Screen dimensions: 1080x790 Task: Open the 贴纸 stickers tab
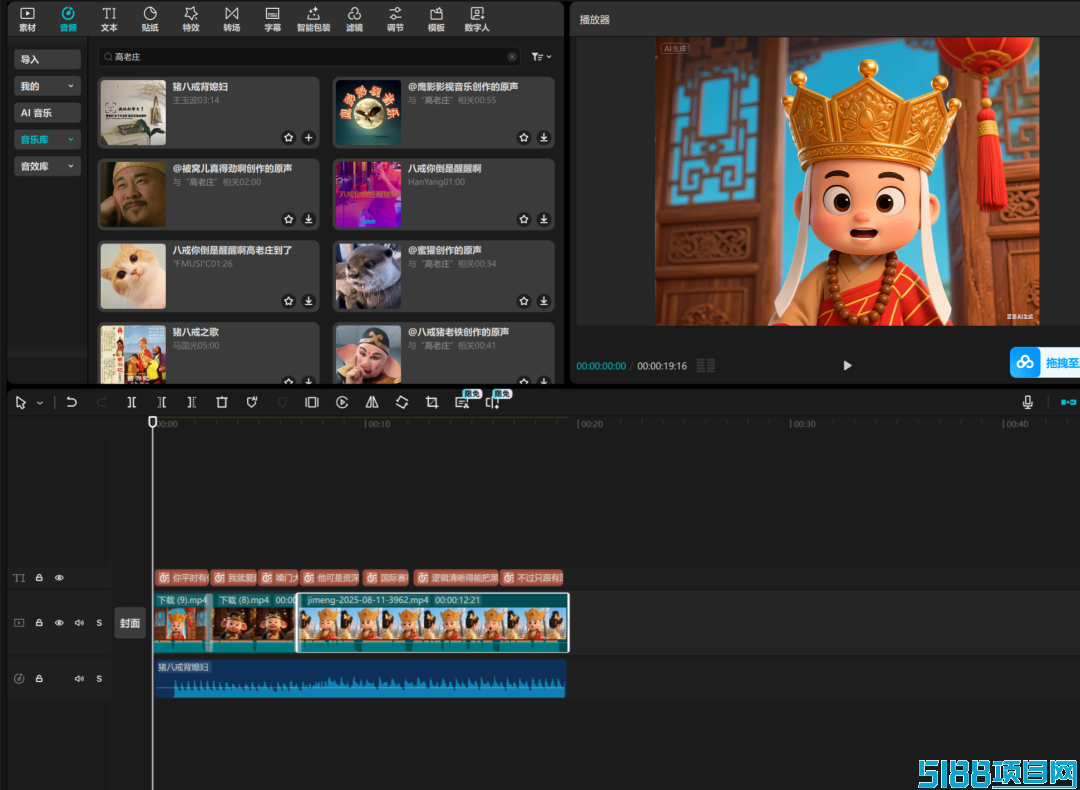click(x=150, y=19)
